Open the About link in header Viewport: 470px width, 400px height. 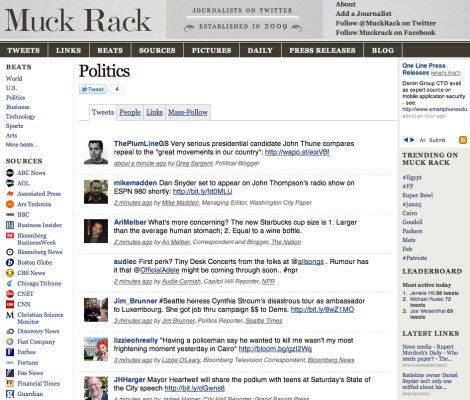[346, 4]
